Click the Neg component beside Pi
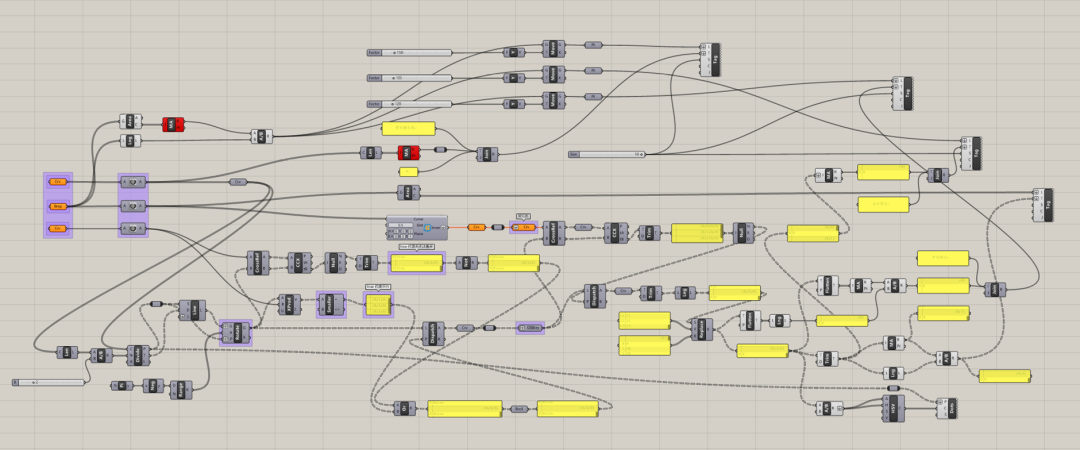The width and height of the screenshot is (1080, 450). (x=152, y=385)
